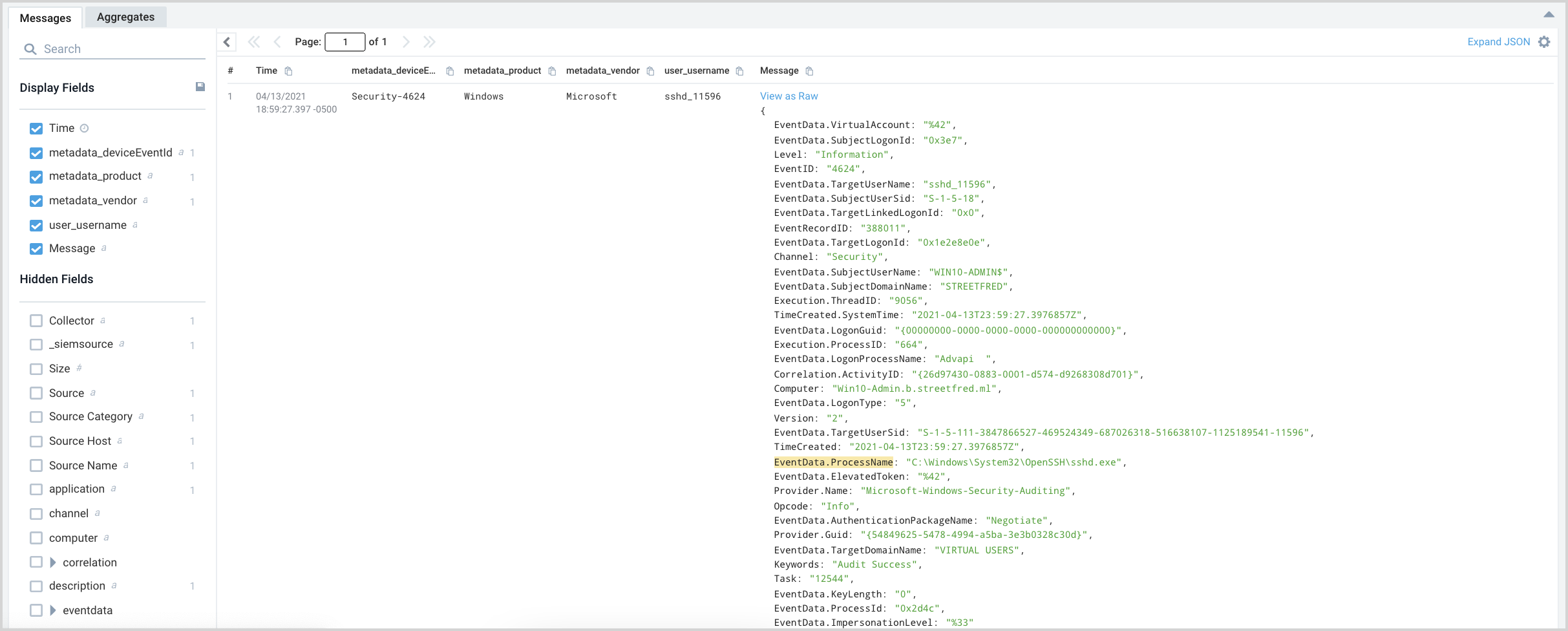Uncheck the metadata_product display field
Viewport: 1568px width, 631px height.
click(x=36, y=176)
